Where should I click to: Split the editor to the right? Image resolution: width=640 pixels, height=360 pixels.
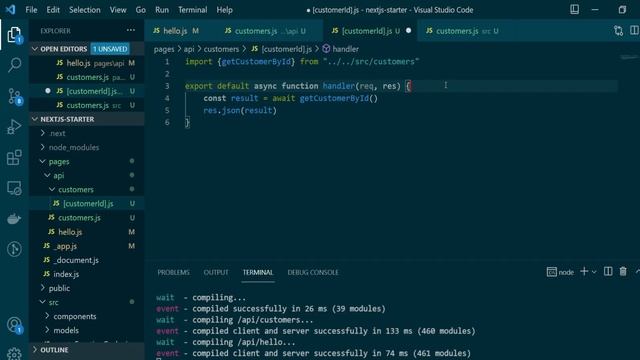tap(634, 31)
